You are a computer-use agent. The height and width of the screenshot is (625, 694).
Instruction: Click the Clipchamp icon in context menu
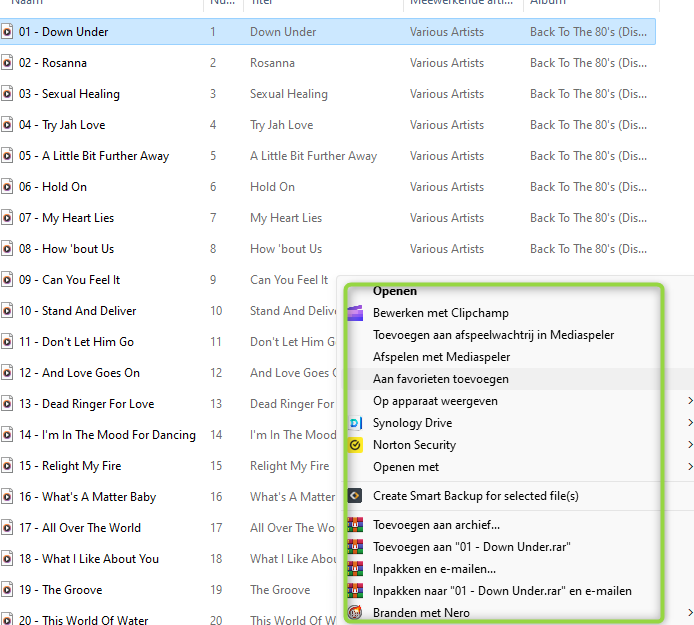(355, 313)
